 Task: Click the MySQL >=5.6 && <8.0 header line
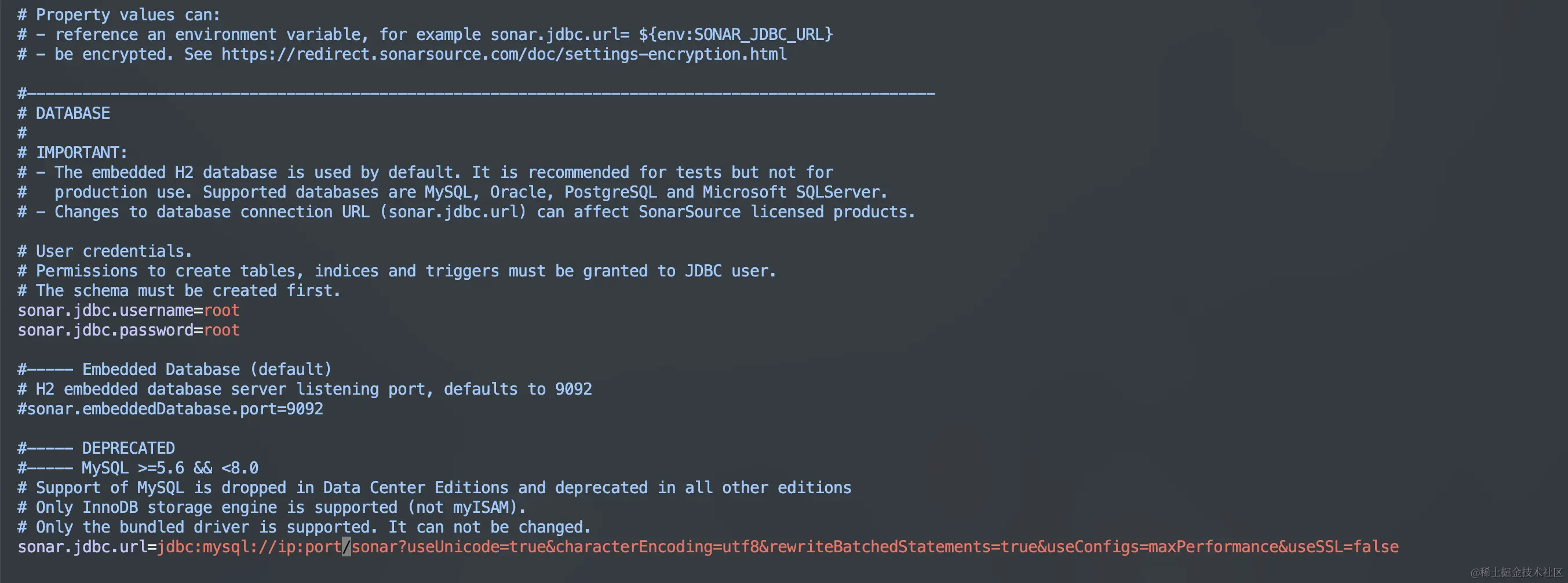click(x=170, y=468)
